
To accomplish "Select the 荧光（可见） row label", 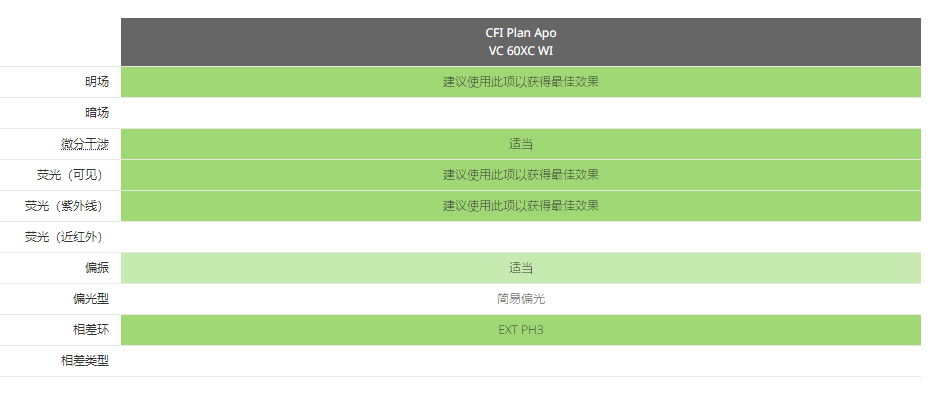I will (70, 175).
